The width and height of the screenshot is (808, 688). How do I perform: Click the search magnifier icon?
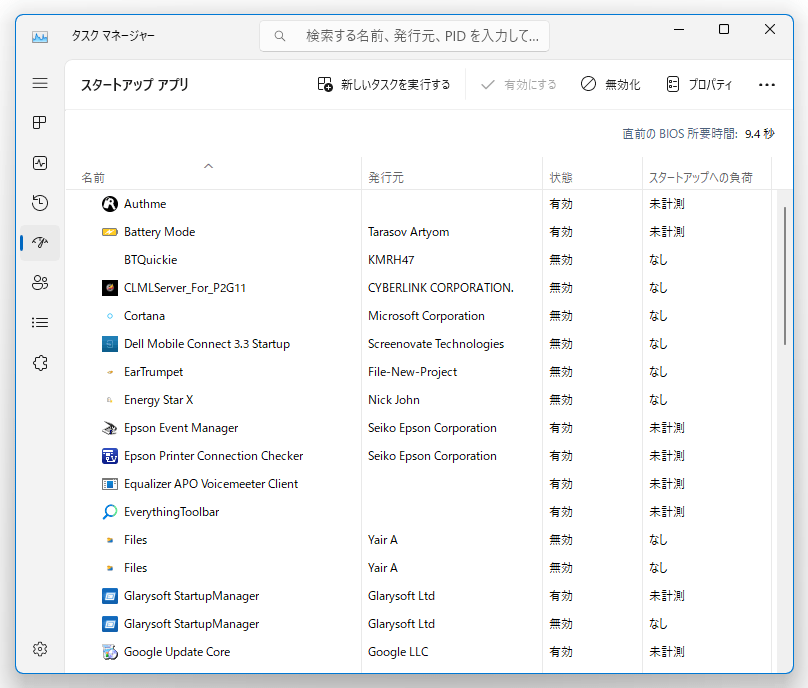[x=280, y=36]
